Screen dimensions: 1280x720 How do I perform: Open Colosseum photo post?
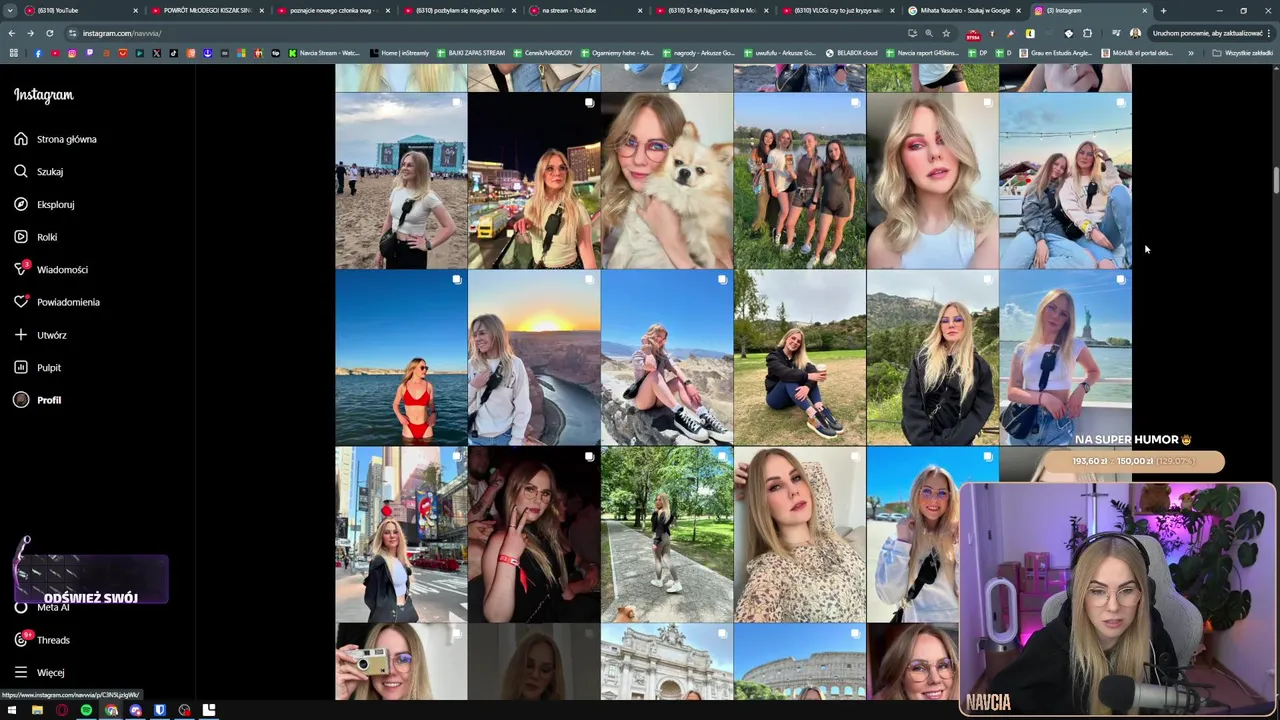click(x=800, y=661)
